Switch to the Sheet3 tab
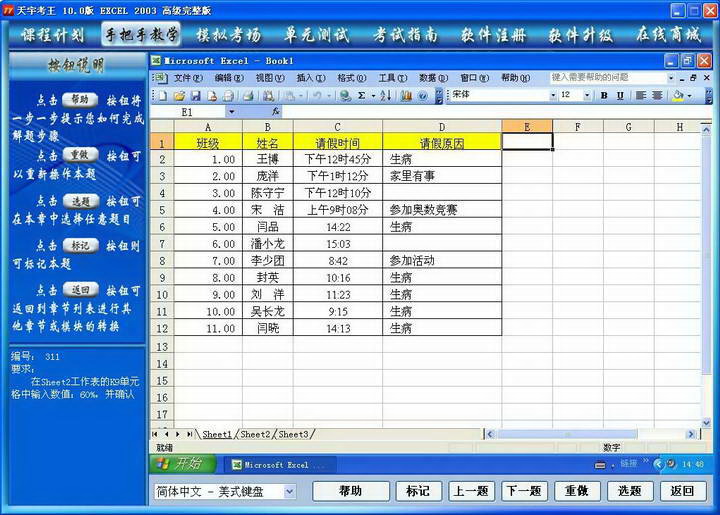The width and height of the screenshot is (720, 515). pyautogui.click(x=293, y=434)
